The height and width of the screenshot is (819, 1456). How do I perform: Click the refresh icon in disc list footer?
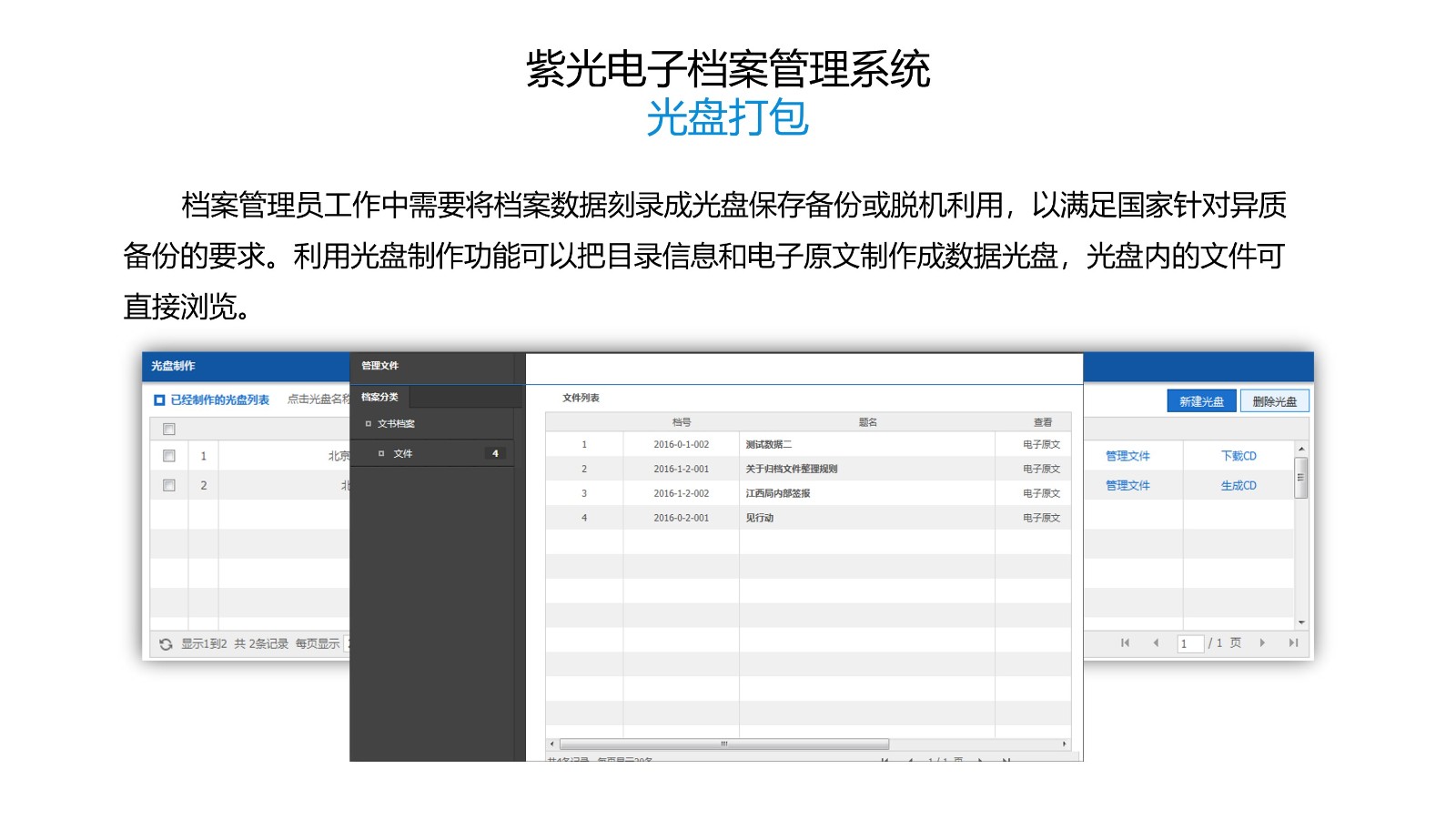point(166,644)
